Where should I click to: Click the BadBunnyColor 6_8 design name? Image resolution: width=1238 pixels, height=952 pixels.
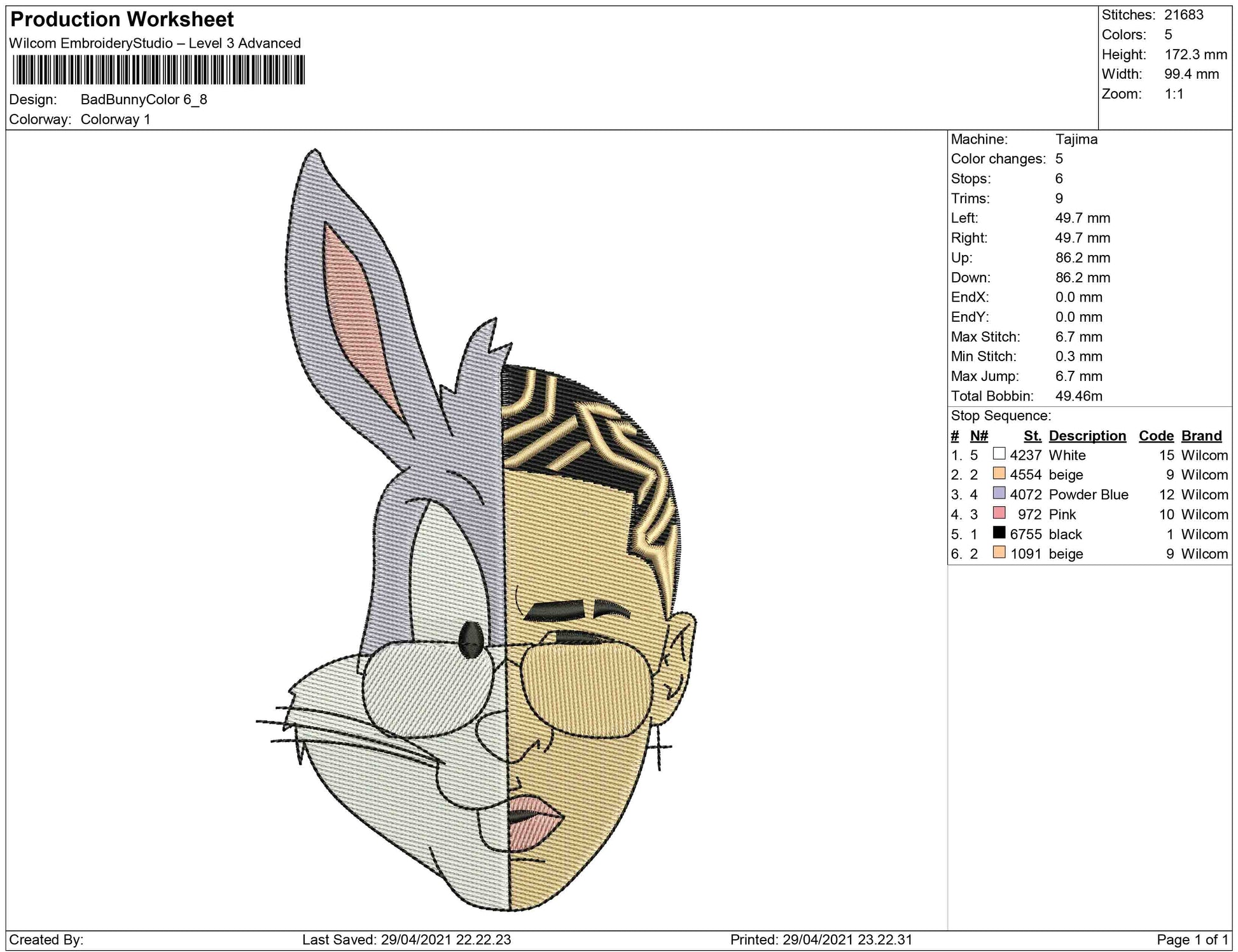pos(144,100)
